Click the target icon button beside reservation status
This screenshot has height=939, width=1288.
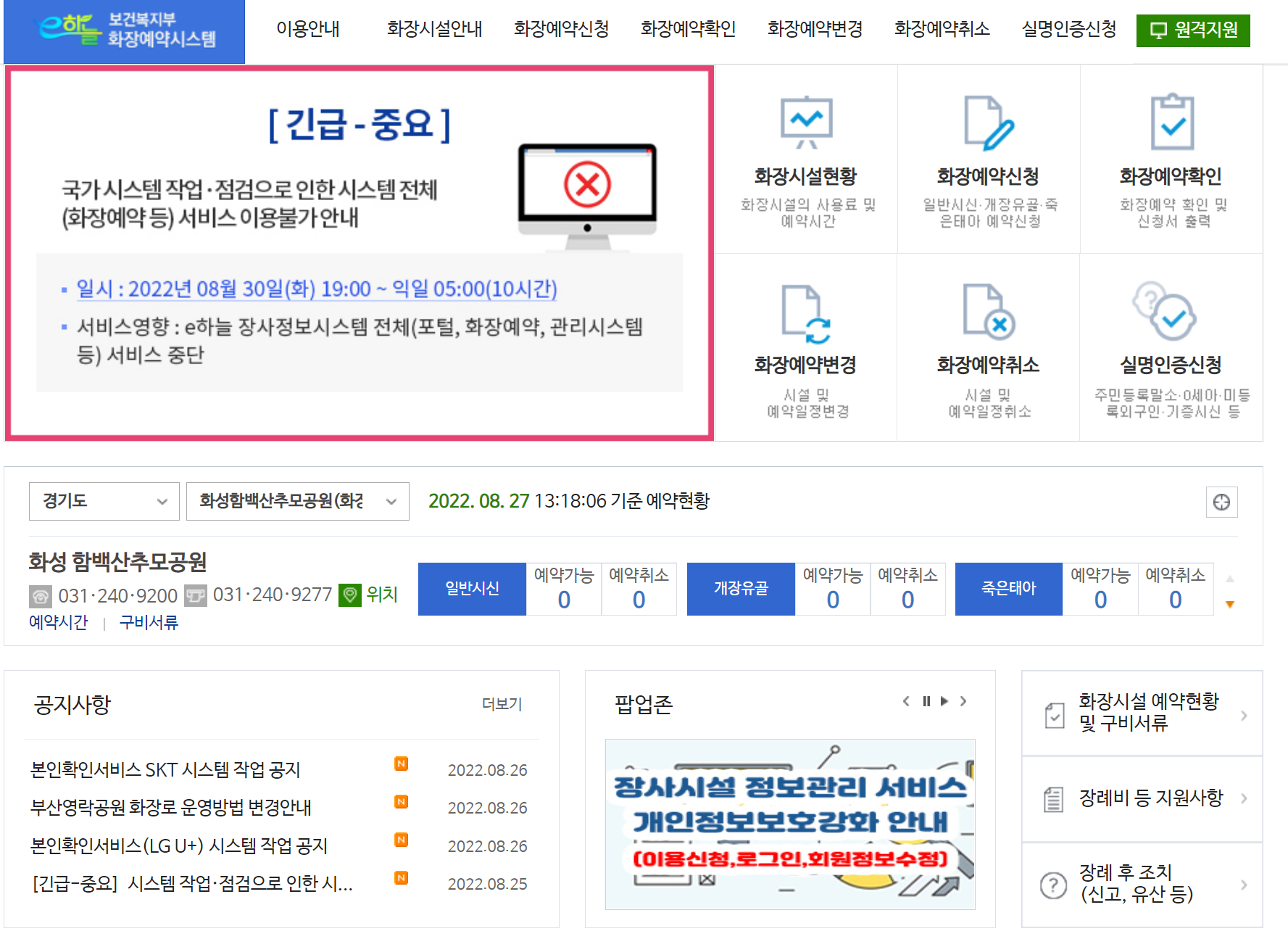coord(1221,502)
